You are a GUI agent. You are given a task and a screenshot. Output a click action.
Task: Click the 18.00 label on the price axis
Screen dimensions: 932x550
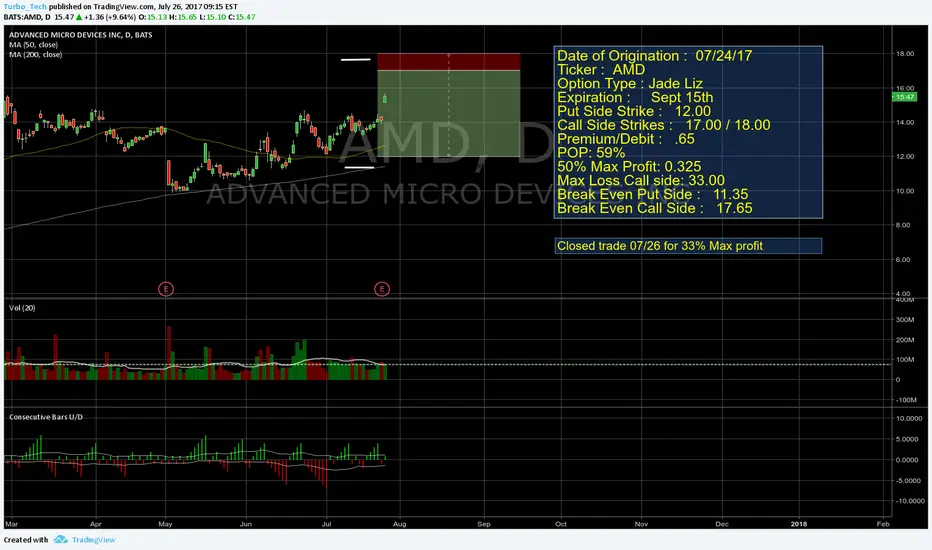905,54
